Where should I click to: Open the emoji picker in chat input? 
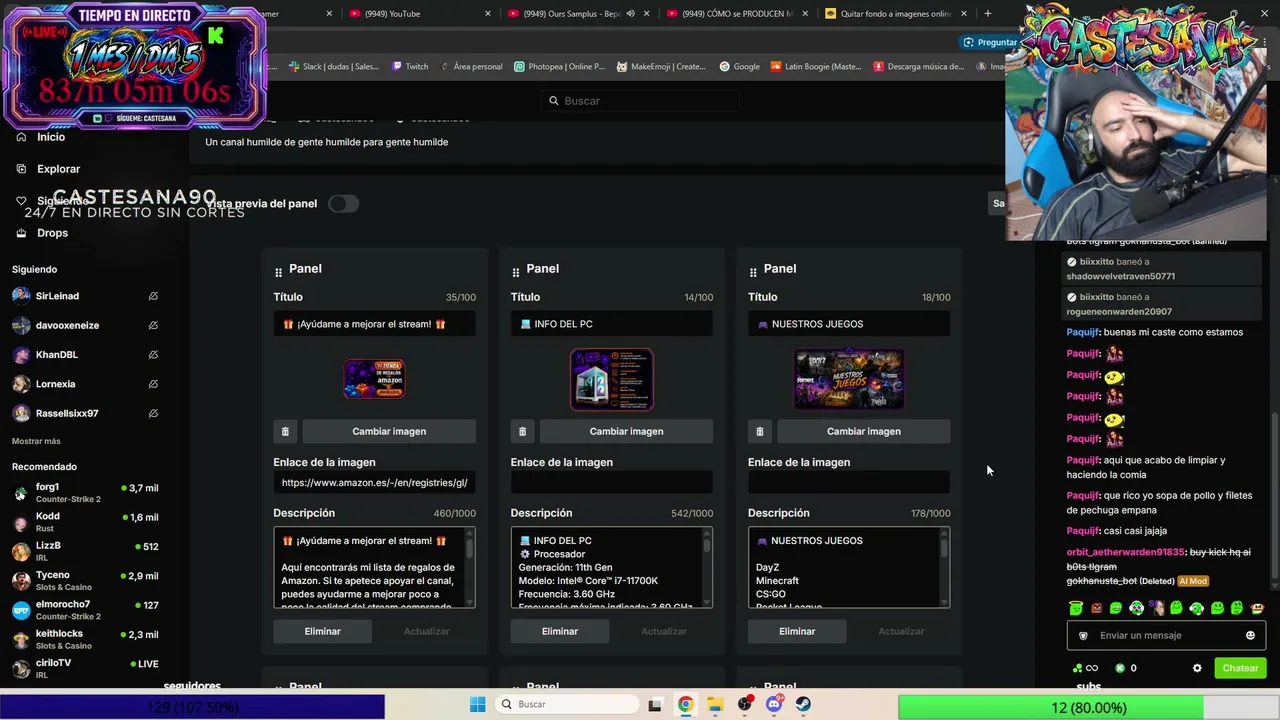(1250, 635)
